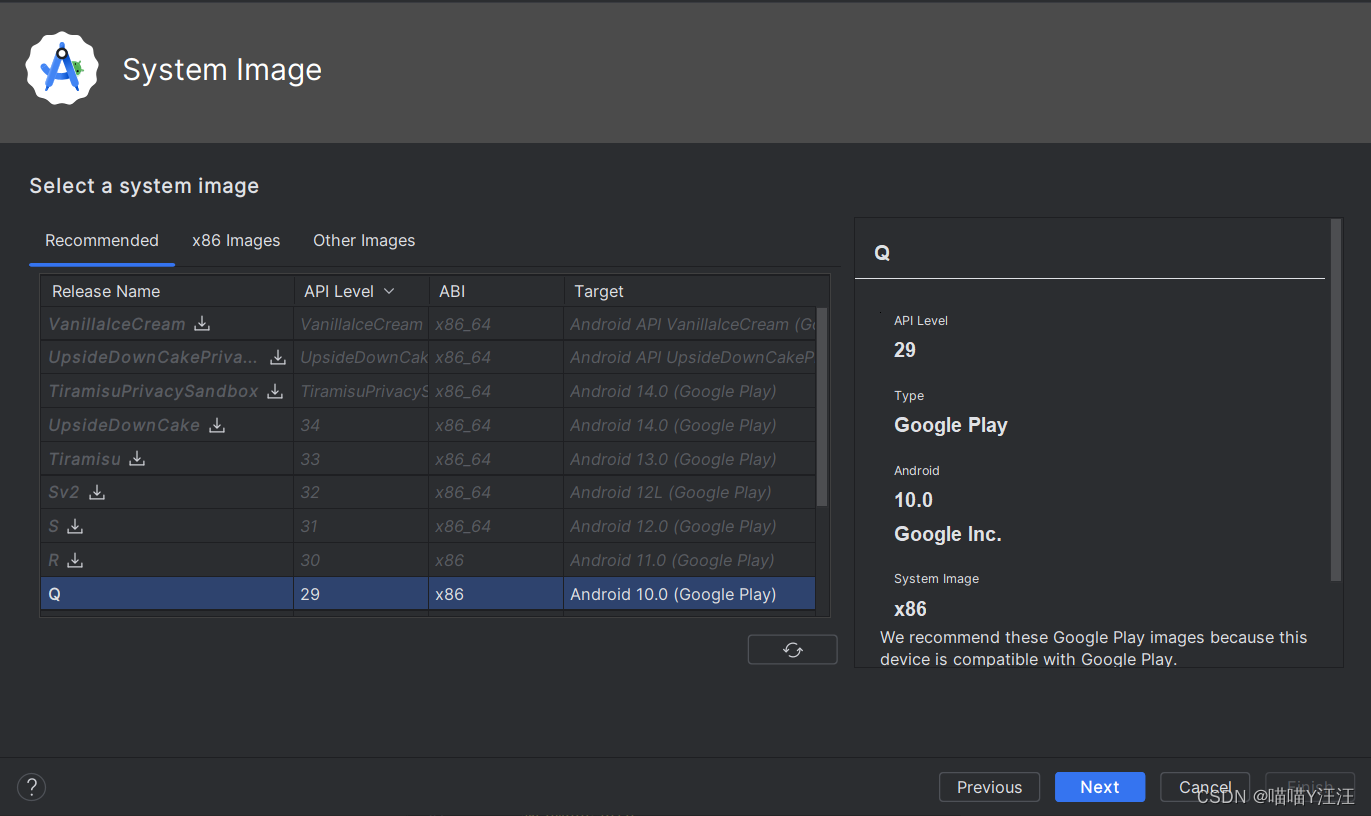Select the Tiramisu release name
This screenshot has height=816, width=1371.
tap(84, 460)
